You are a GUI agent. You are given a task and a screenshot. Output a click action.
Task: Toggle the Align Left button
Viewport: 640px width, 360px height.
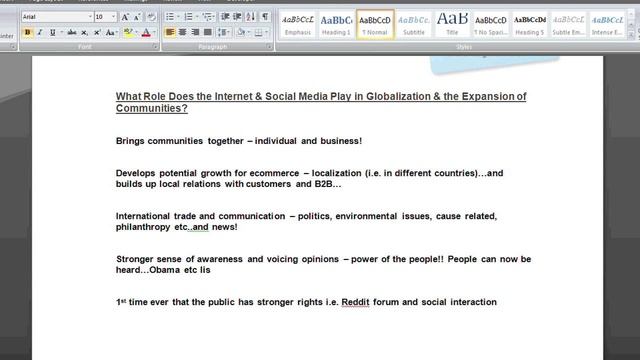click(x=170, y=32)
